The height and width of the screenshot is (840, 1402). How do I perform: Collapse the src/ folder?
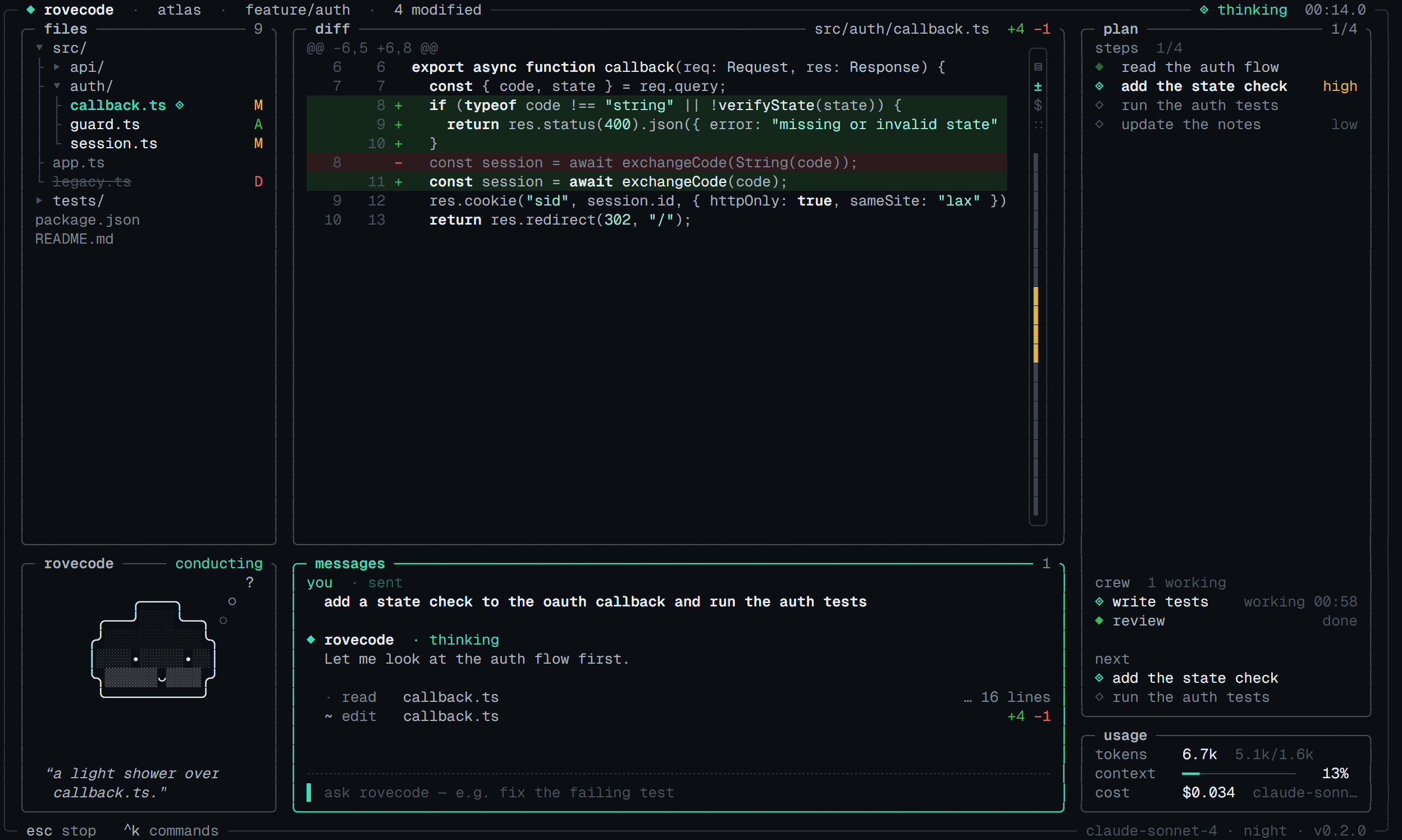[39, 48]
